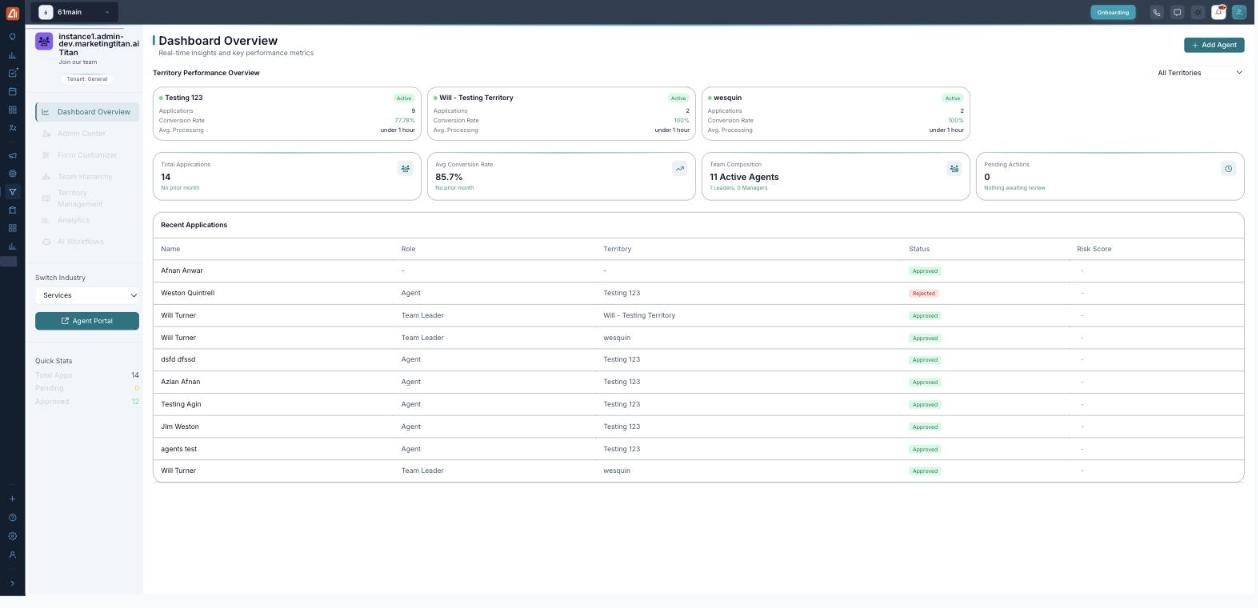Click the plus icon in dark rail
The image size is (1258, 608).
pos(12,499)
